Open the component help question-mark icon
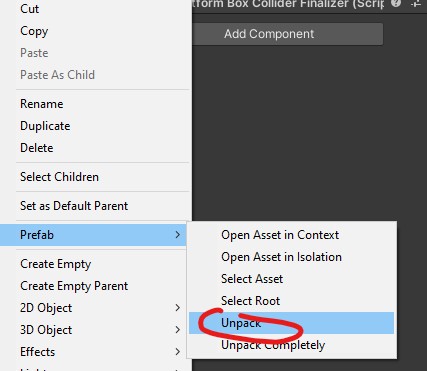 [396, 4]
